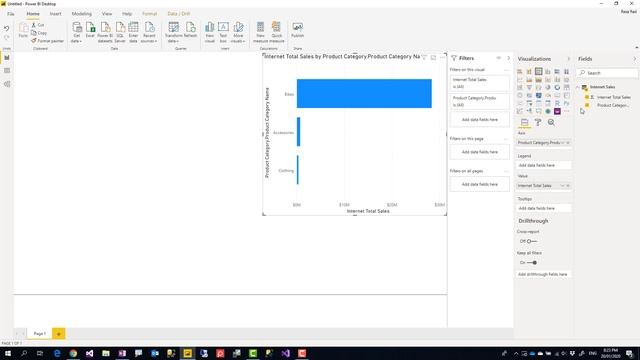Screen dimensions: 640x360
Task: Toggle Keep all filters switch
Action: 532,262
